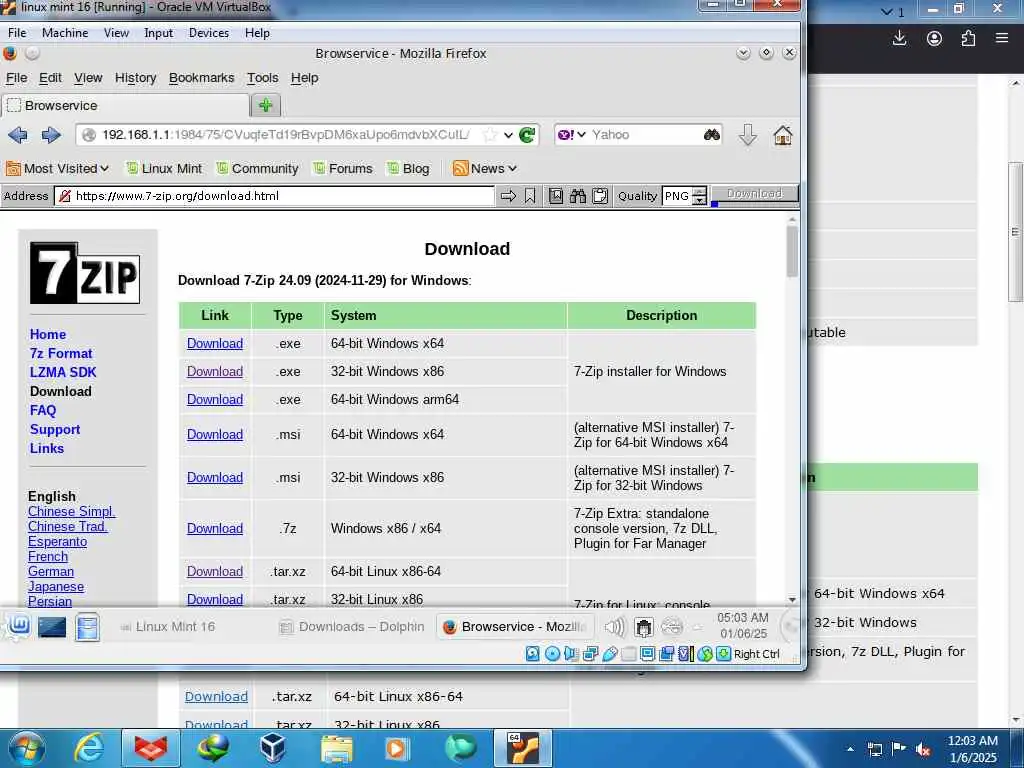Reload page with green refresh icon
Viewport: 1024px width, 768px height.
tap(527, 135)
